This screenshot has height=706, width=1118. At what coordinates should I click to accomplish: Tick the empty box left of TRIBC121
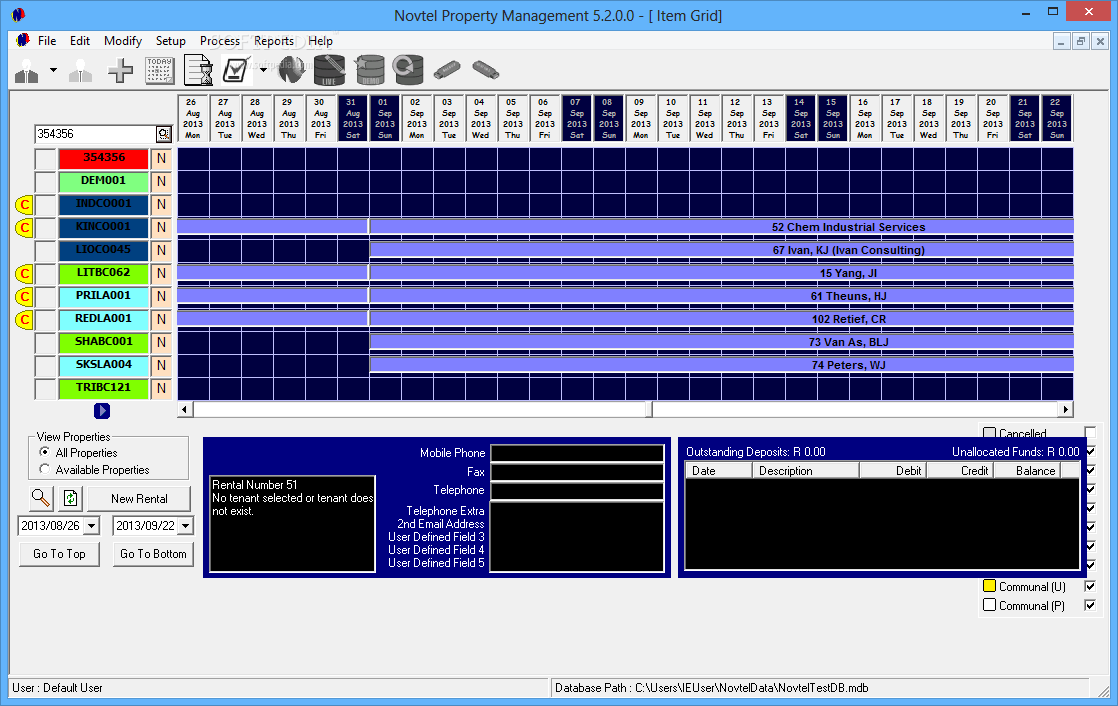click(x=45, y=388)
